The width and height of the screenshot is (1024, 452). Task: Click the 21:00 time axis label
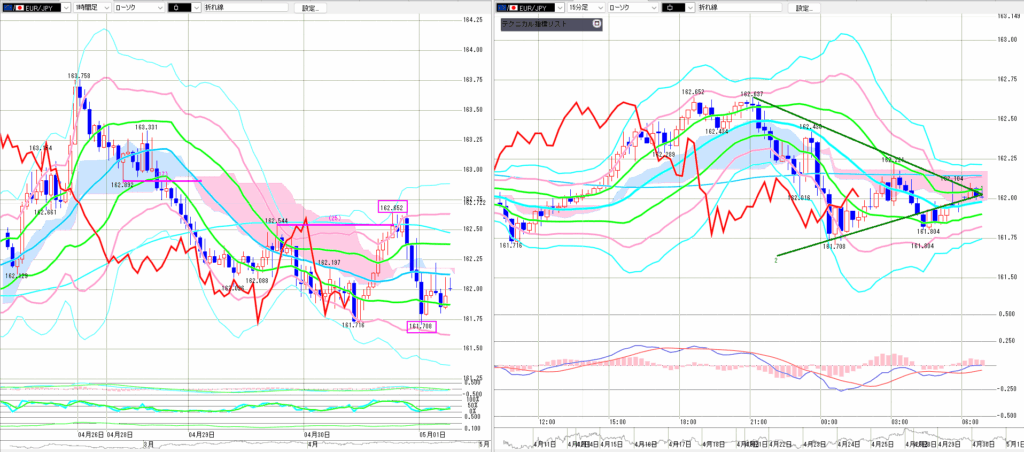(x=758, y=421)
